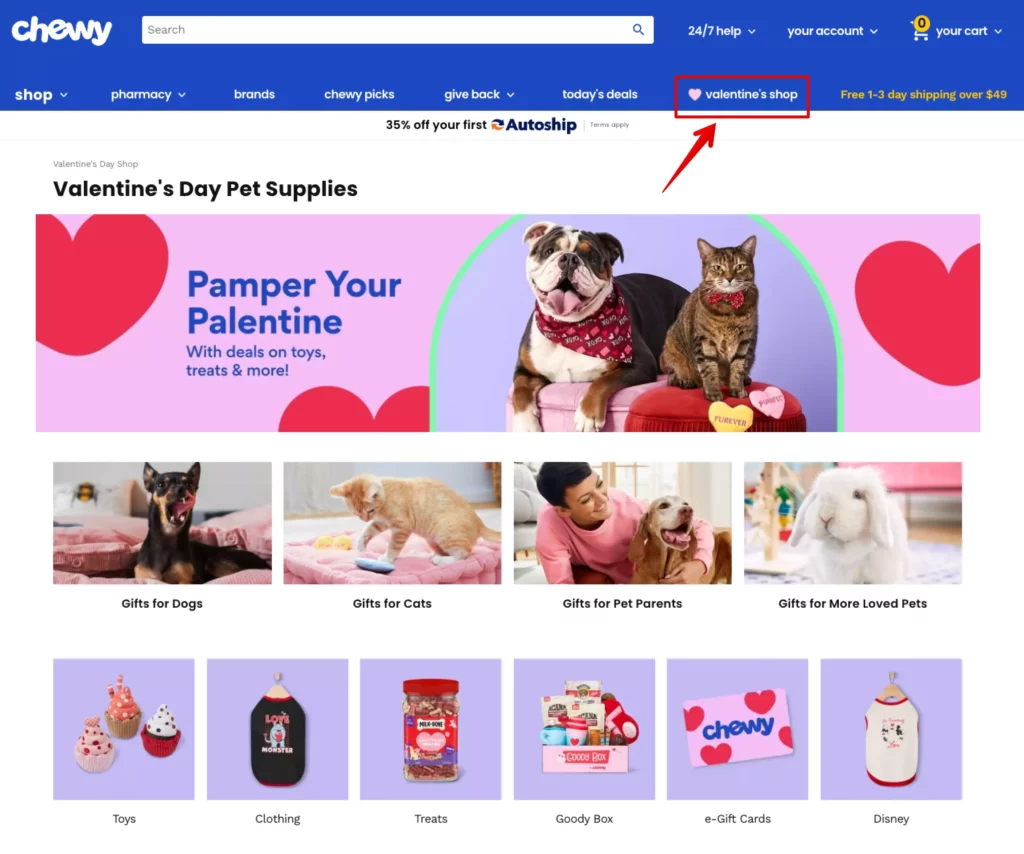Viewport: 1024px width, 854px height.
Task: Open the your account dropdown
Action: point(832,31)
